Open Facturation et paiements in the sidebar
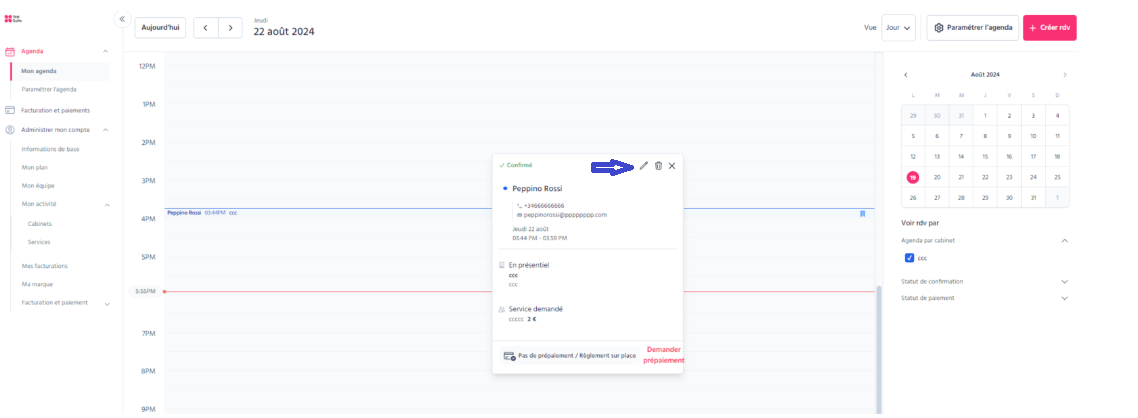 (56, 110)
